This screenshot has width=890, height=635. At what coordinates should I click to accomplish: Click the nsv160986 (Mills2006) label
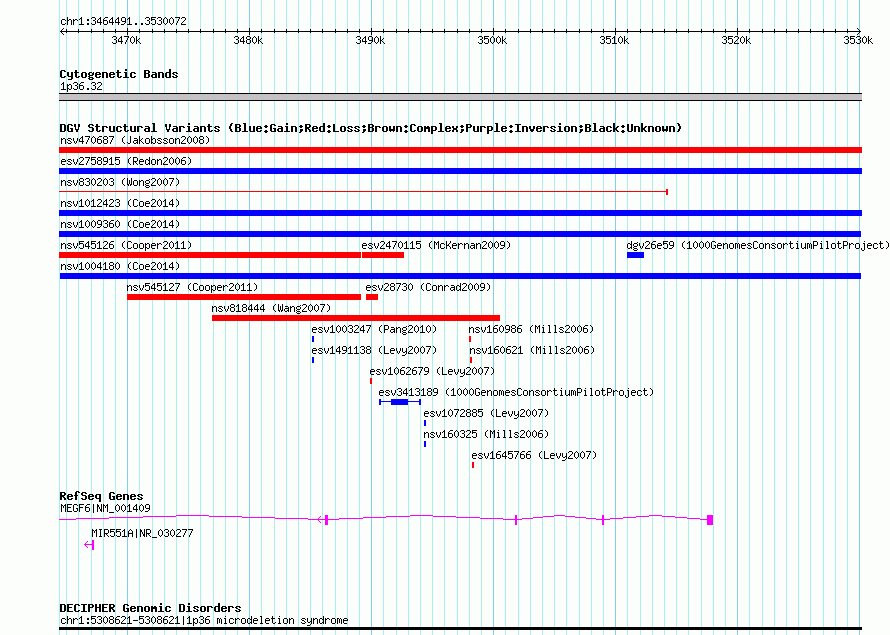coord(531,329)
